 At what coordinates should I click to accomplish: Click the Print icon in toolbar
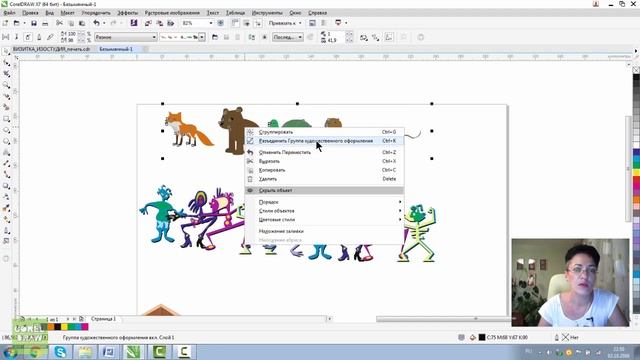pos(45,23)
